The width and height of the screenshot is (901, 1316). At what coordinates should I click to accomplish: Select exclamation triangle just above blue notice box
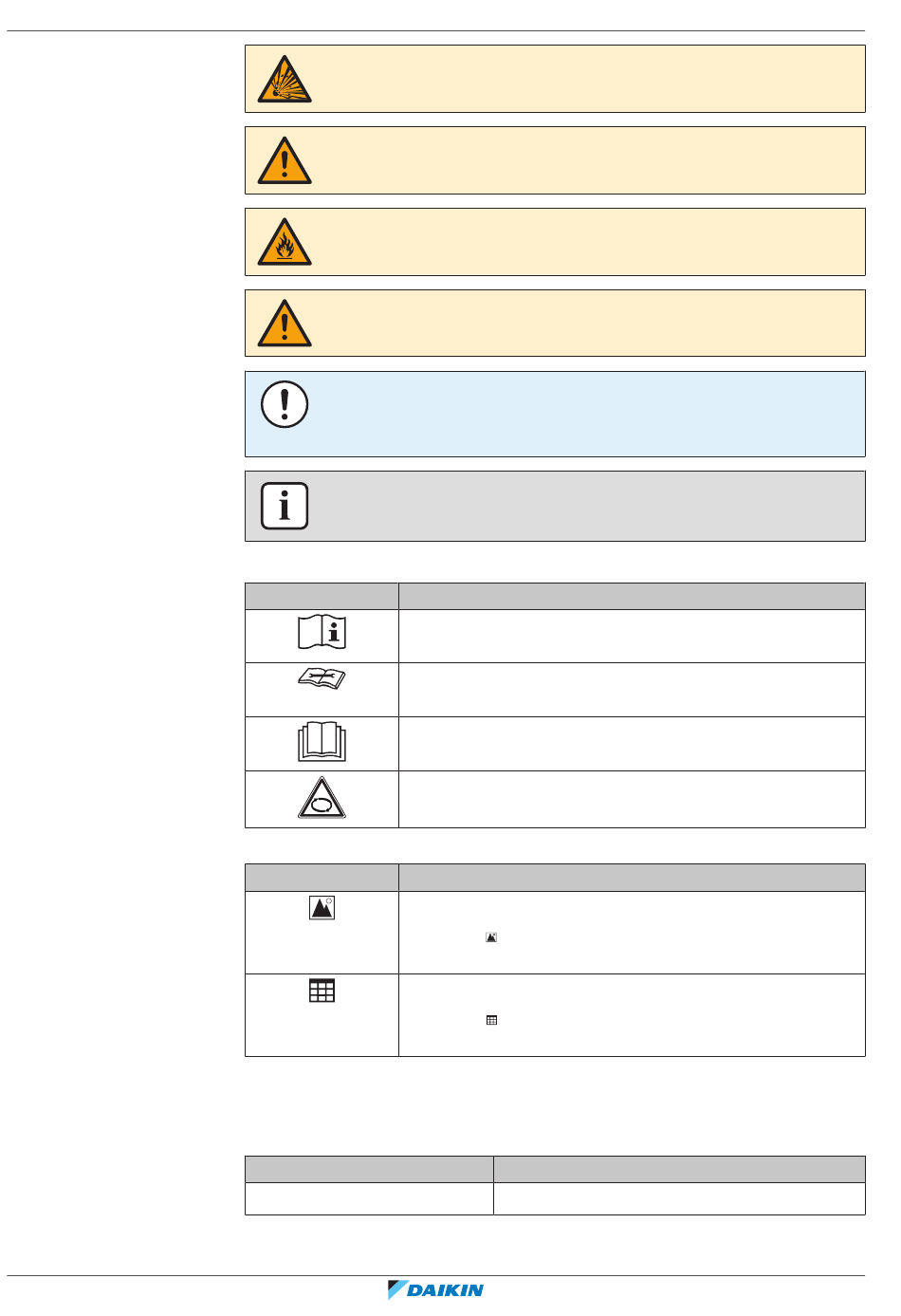coord(285,324)
